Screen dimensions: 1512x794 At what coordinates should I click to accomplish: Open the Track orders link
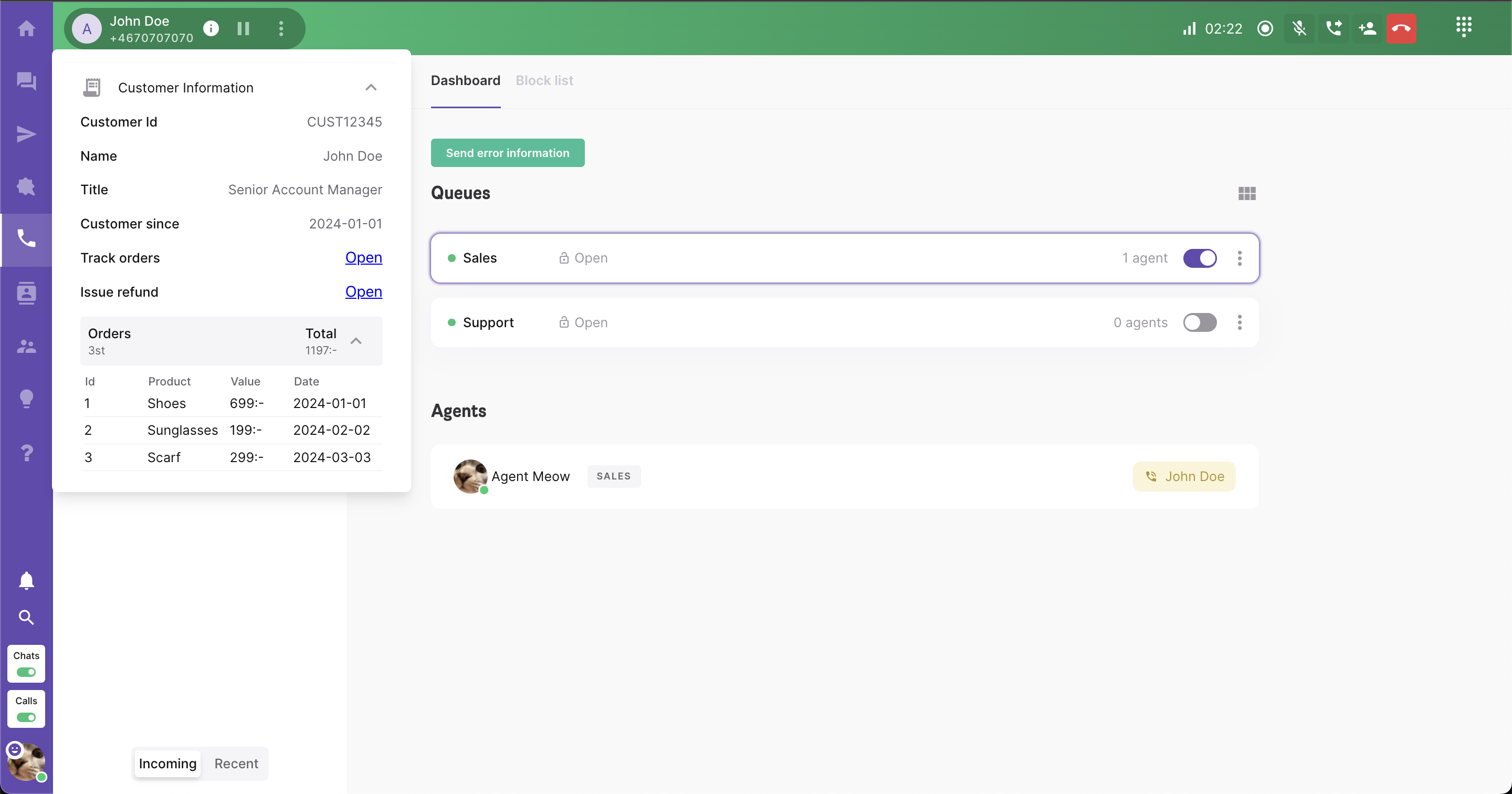pos(363,257)
